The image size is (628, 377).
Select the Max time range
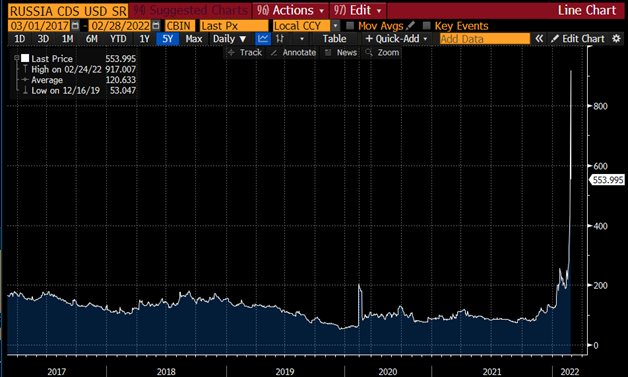(194, 39)
